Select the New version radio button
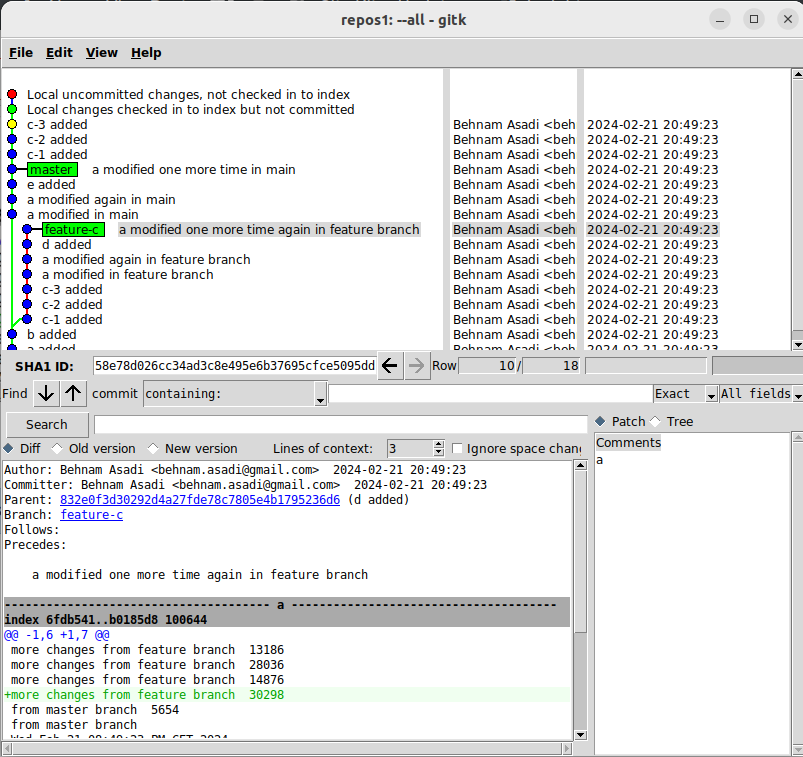 coord(154,449)
